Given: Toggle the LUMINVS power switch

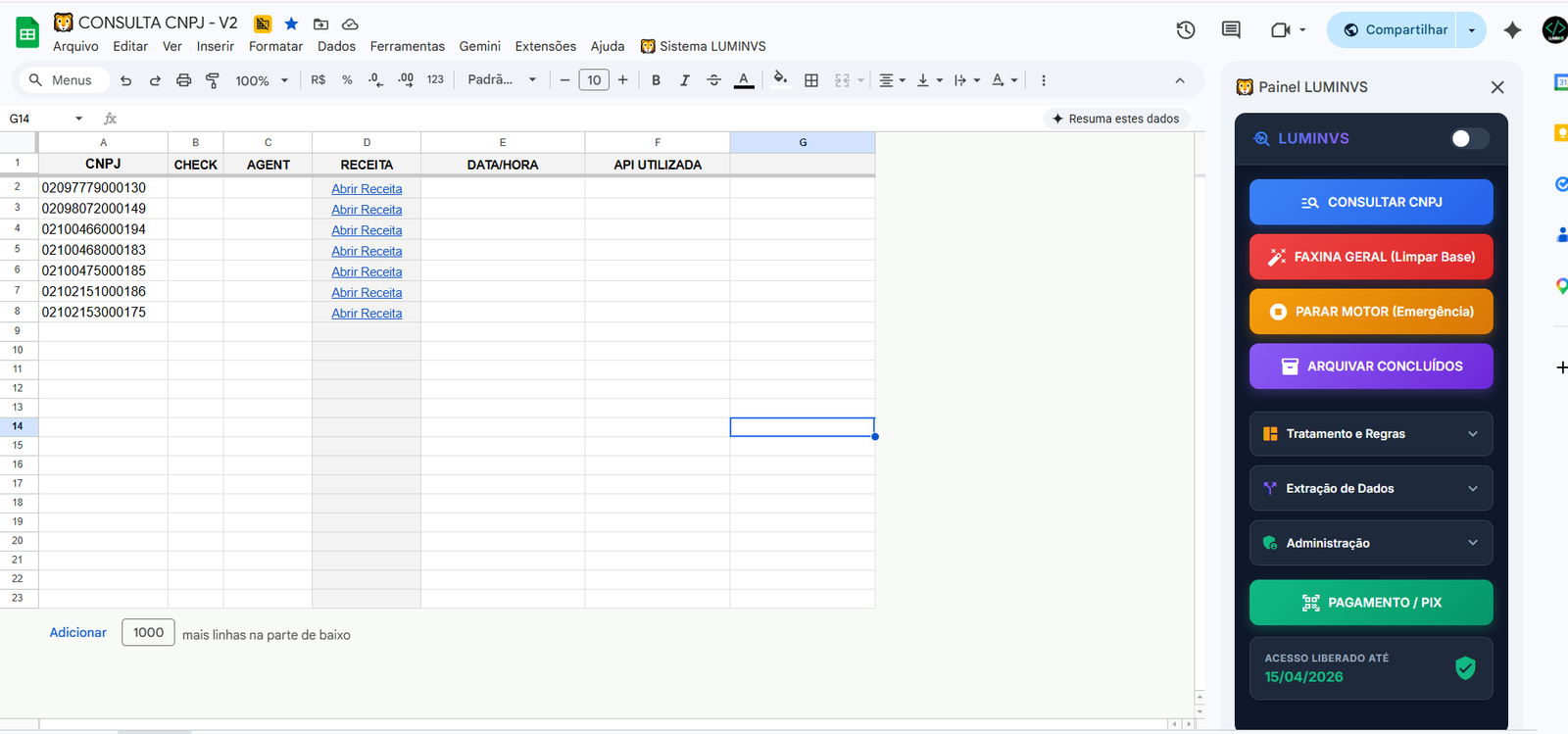Looking at the screenshot, I should (x=1468, y=138).
